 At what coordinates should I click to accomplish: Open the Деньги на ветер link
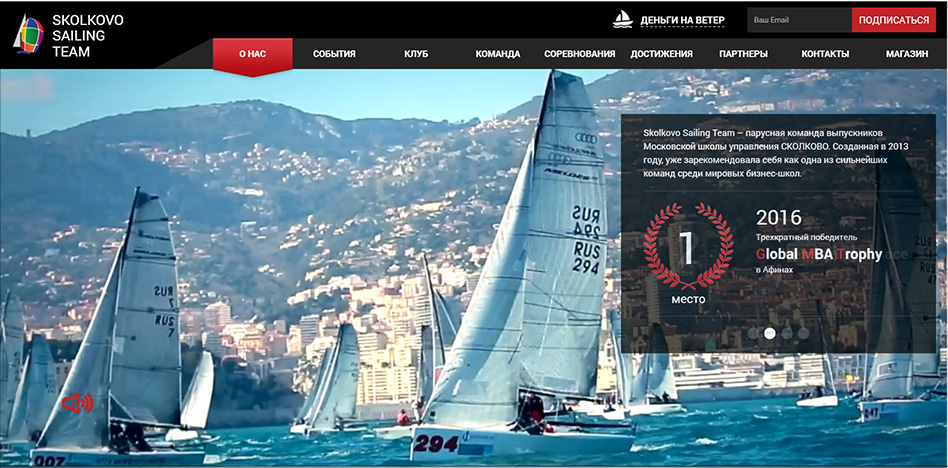tap(682, 20)
